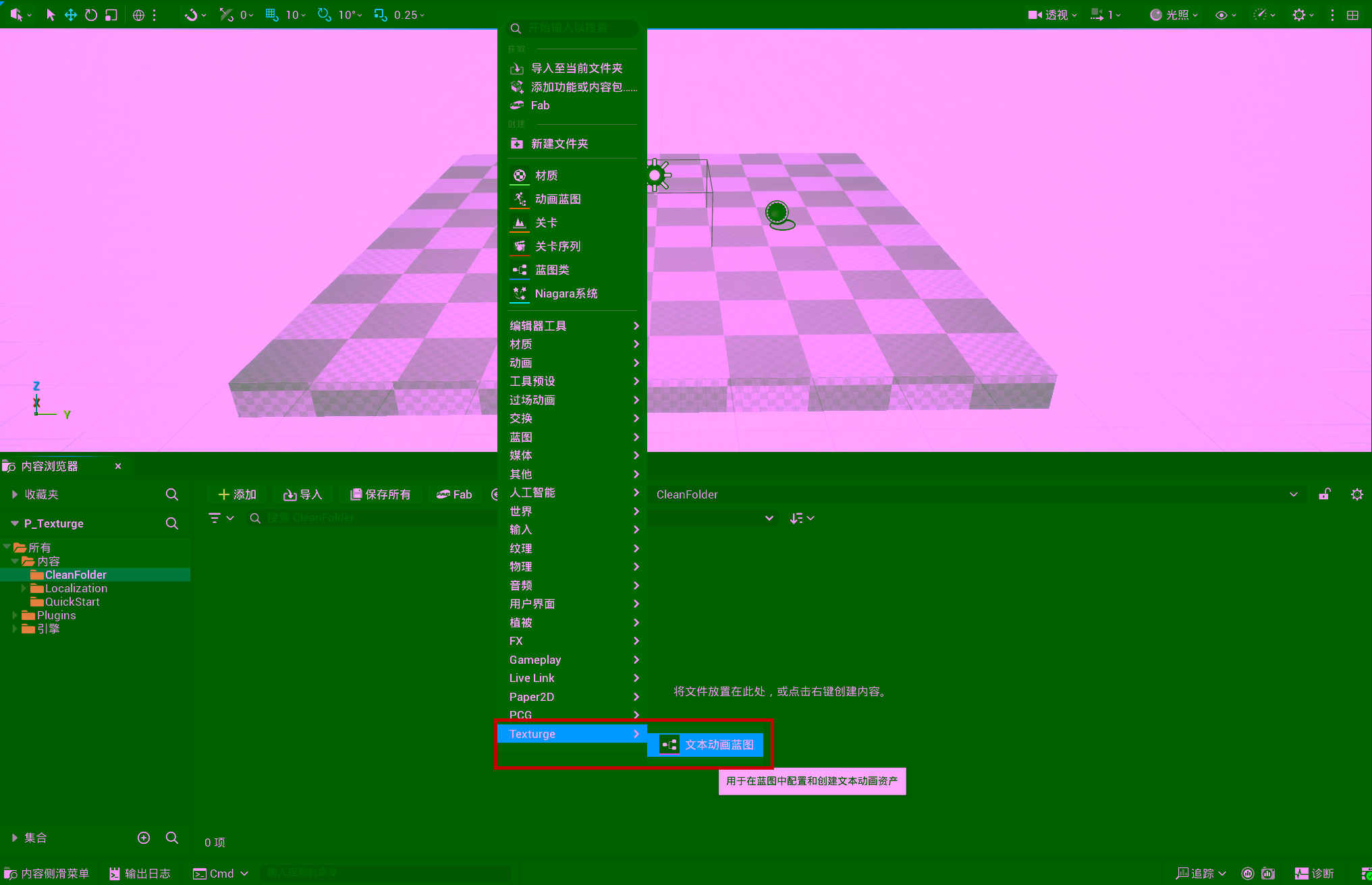1372x885 pixels.
Task: Open the sort options dropdown
Action: pyautogui.click(x=802, y=518)
